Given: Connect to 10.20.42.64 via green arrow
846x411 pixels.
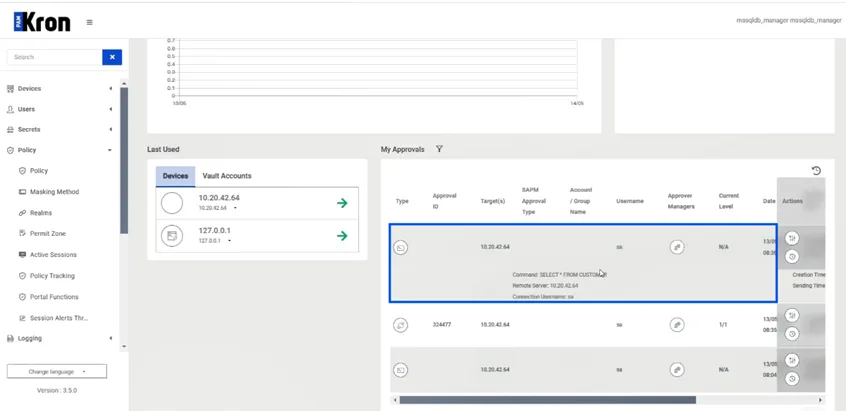Looking at the screenshot, I should pyautogui.click(x=342, y=203).
